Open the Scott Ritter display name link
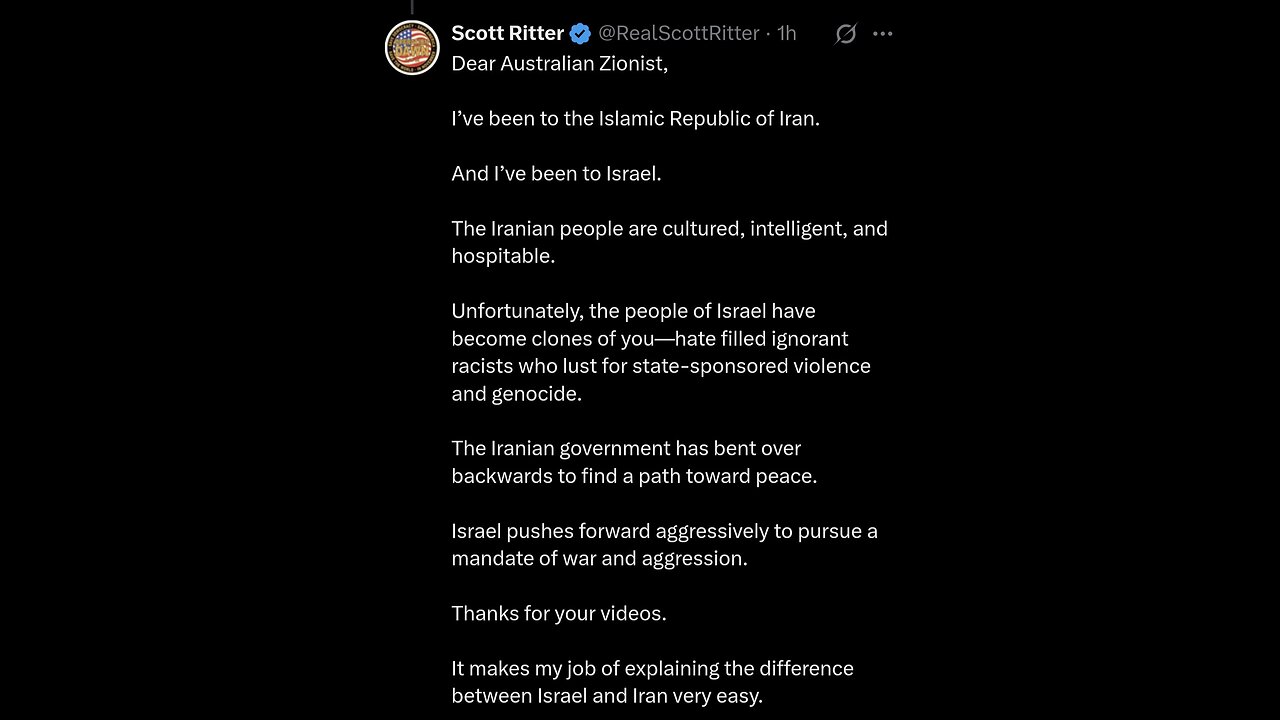 pyautogui.click(x=507, y=33)
